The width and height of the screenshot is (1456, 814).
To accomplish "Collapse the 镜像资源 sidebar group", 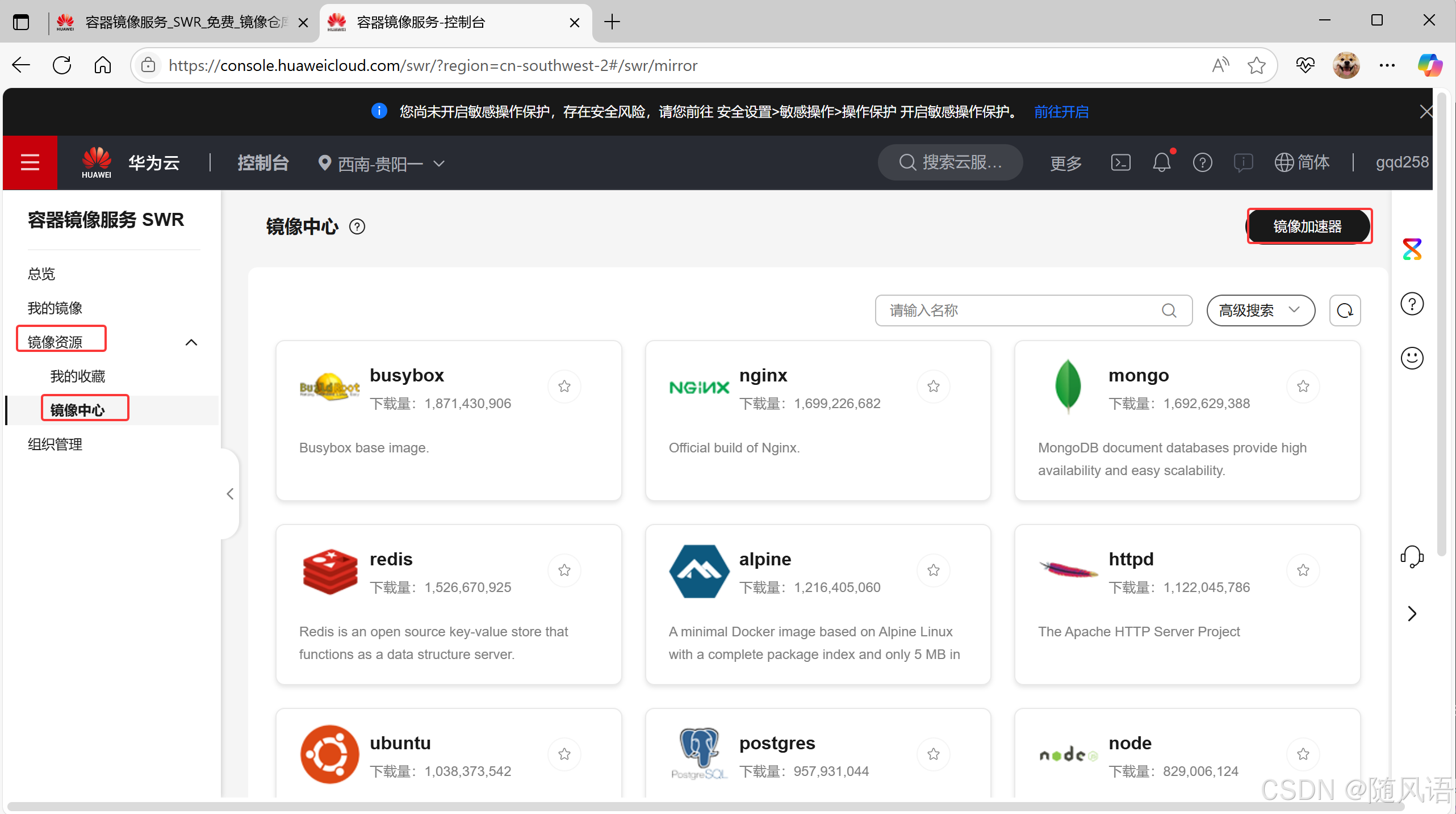I will coord(191,342).
